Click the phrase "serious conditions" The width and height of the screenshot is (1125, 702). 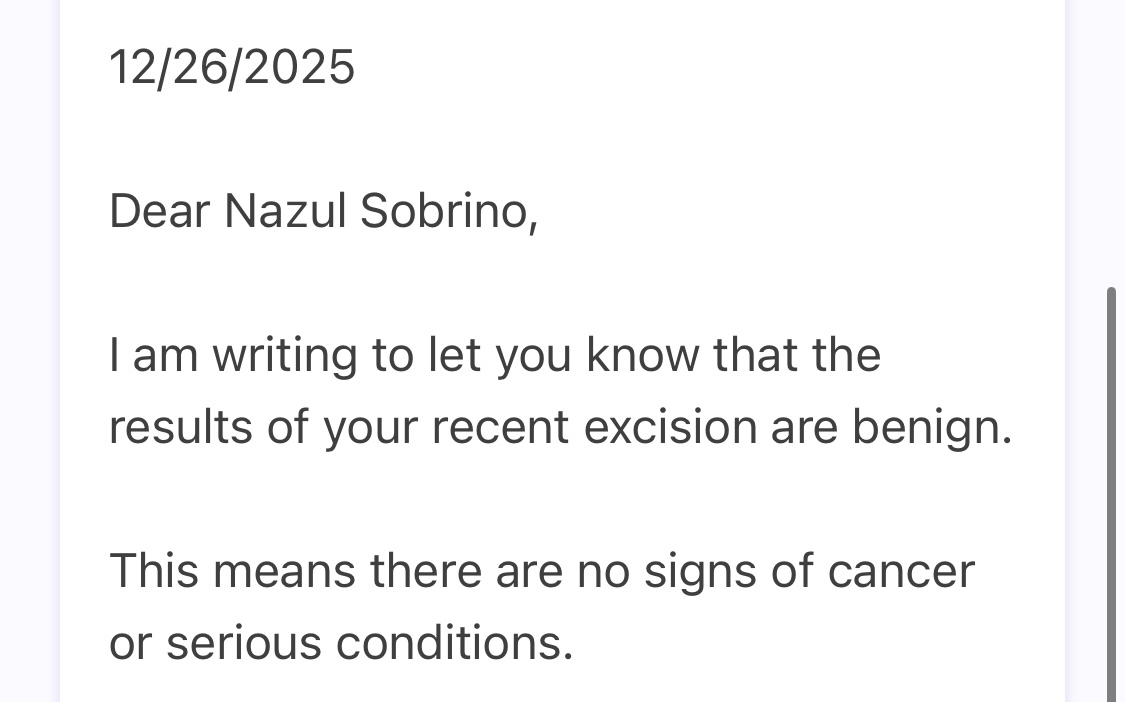(369, 643)
